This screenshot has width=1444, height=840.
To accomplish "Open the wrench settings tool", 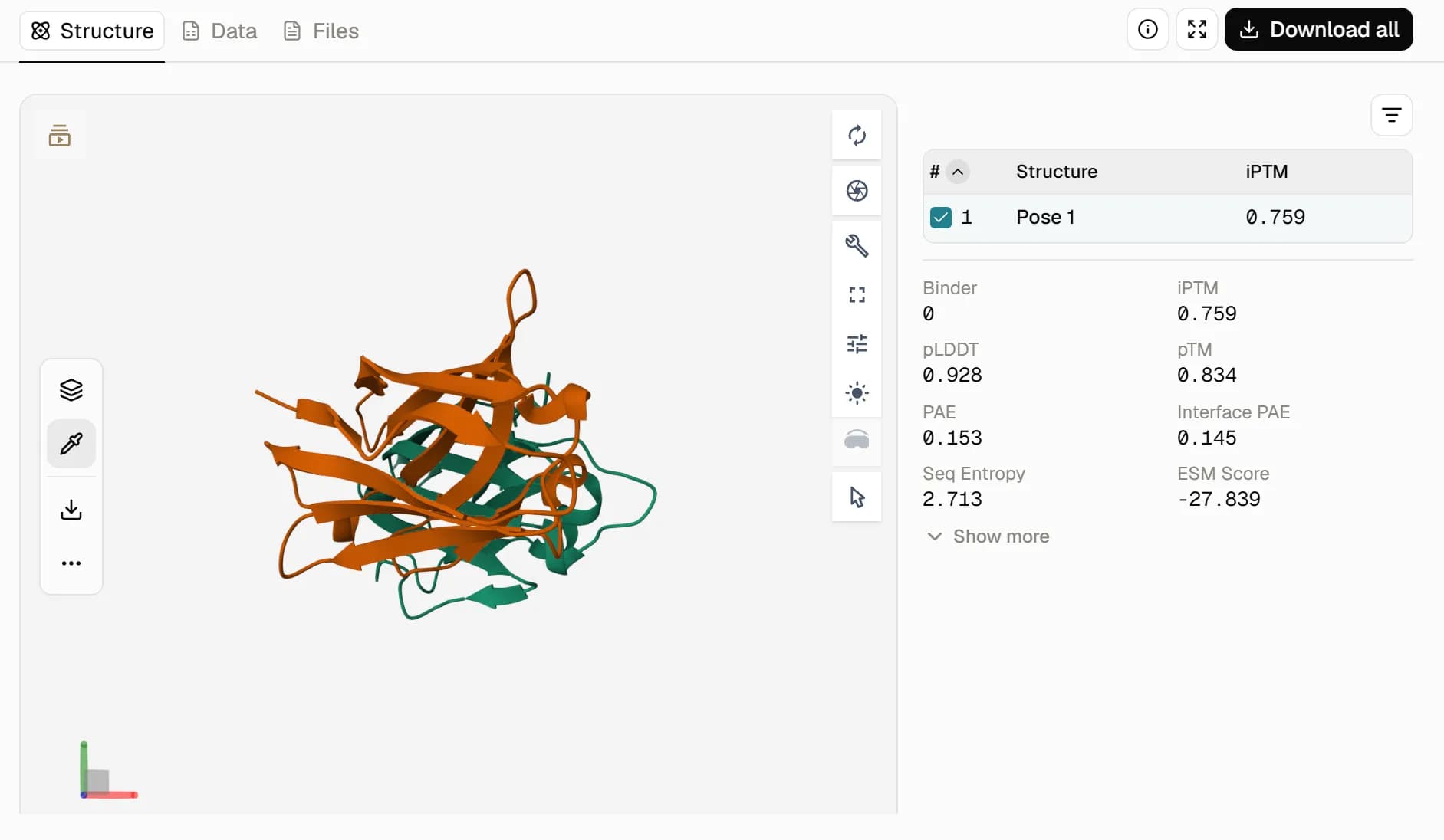I will pos(857,246).
